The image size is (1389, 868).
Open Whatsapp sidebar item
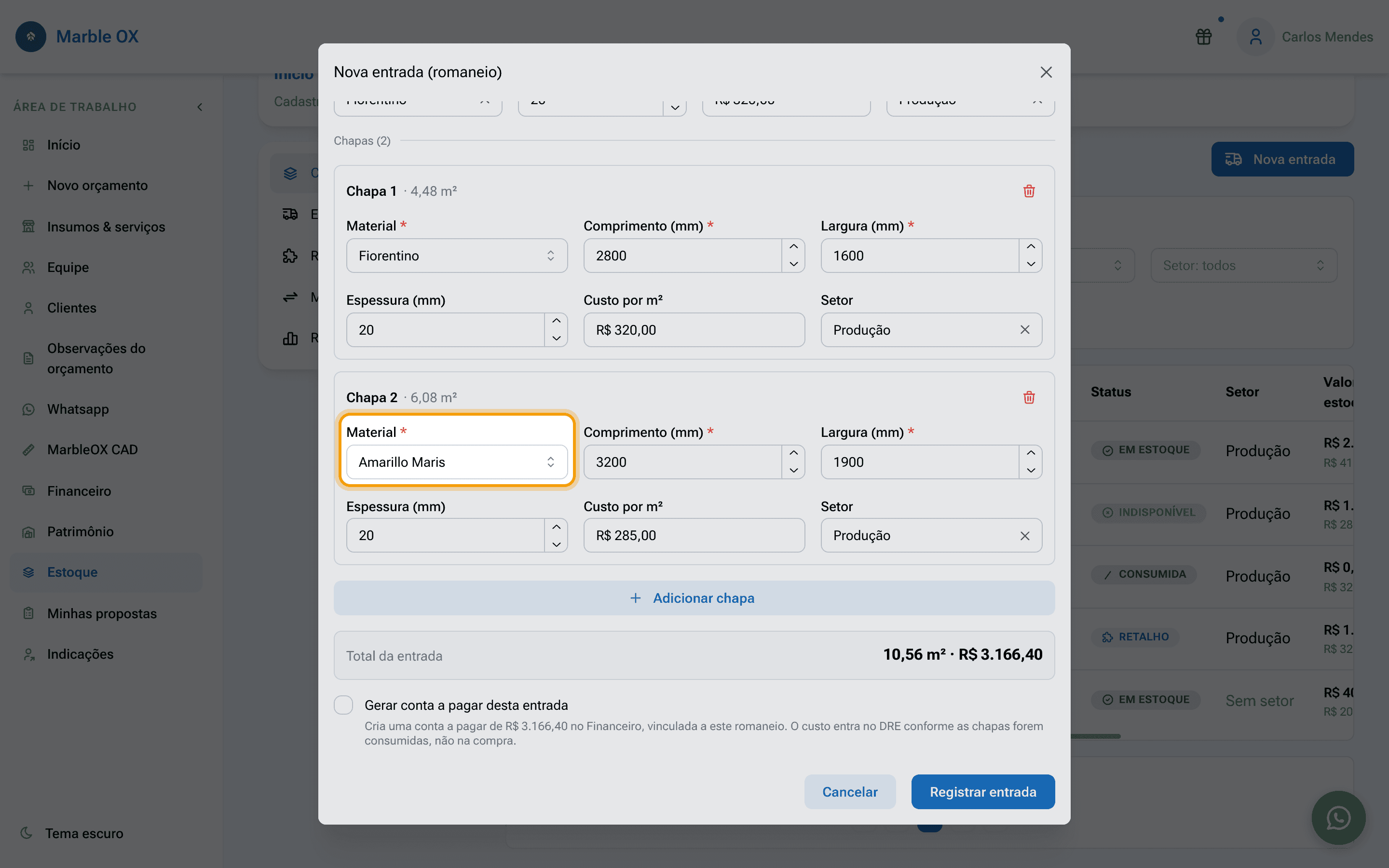coord(106,409)
